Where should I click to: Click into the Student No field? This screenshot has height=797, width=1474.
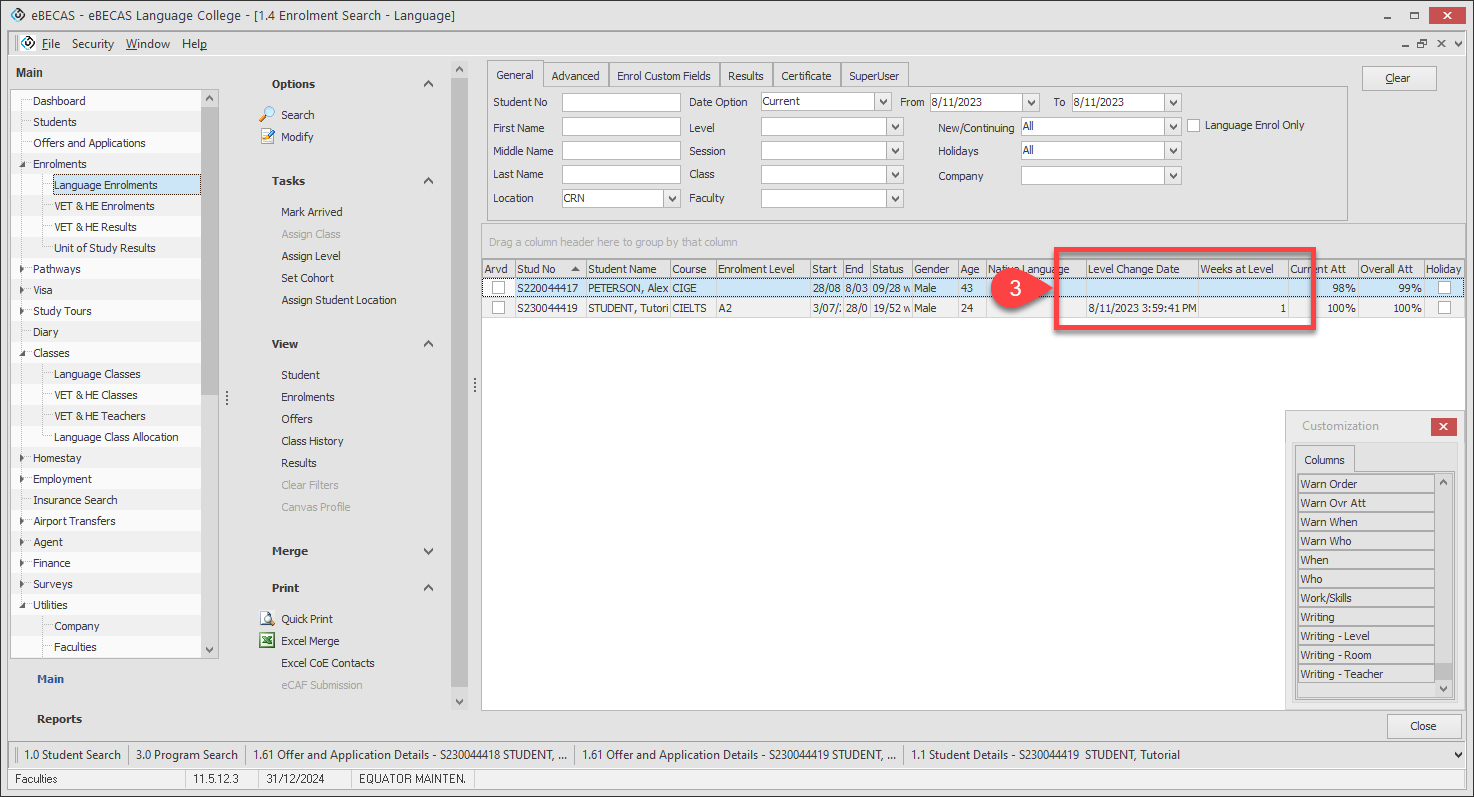point(620,103)
